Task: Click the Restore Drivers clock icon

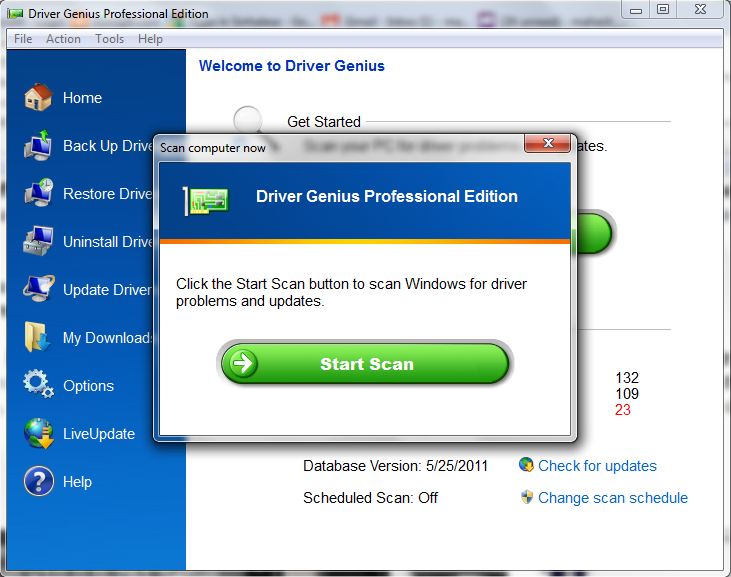Action: click(38, 193)
